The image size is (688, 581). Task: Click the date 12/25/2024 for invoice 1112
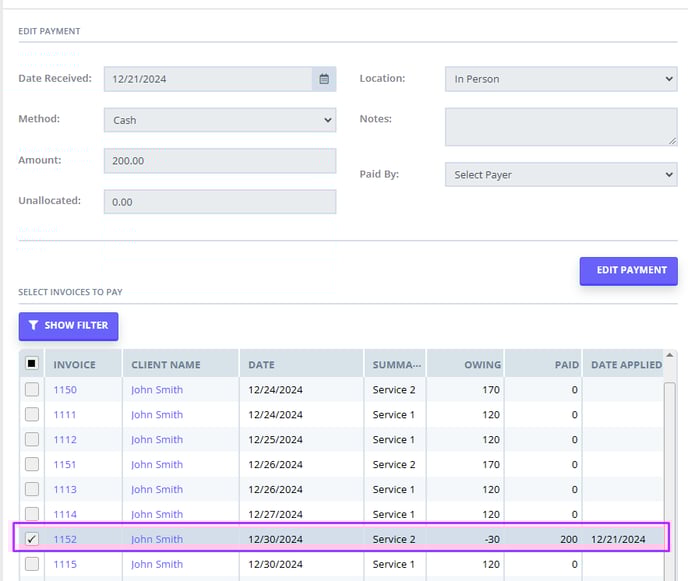[275, 440]
